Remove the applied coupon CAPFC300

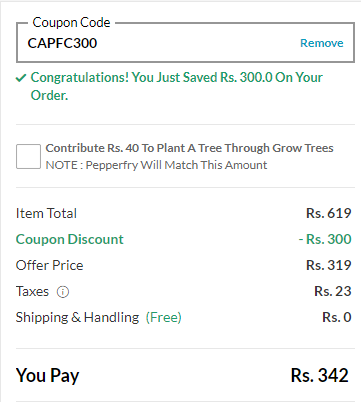322,43
